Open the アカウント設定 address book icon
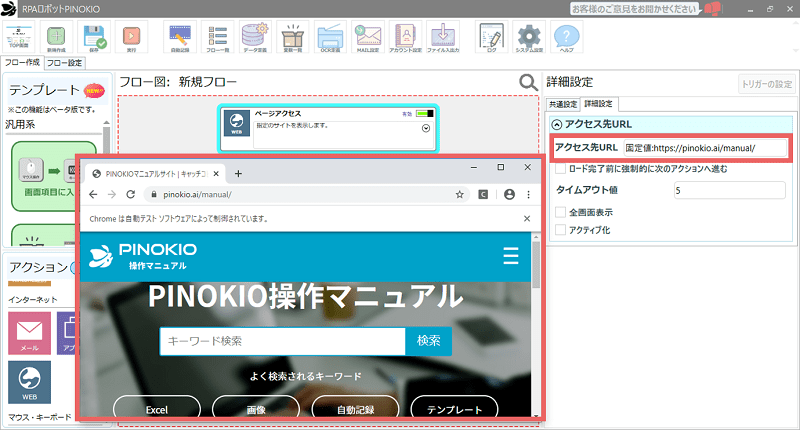Image resolution: width=800 pixels, height=430 pixels. coord(406,37)
